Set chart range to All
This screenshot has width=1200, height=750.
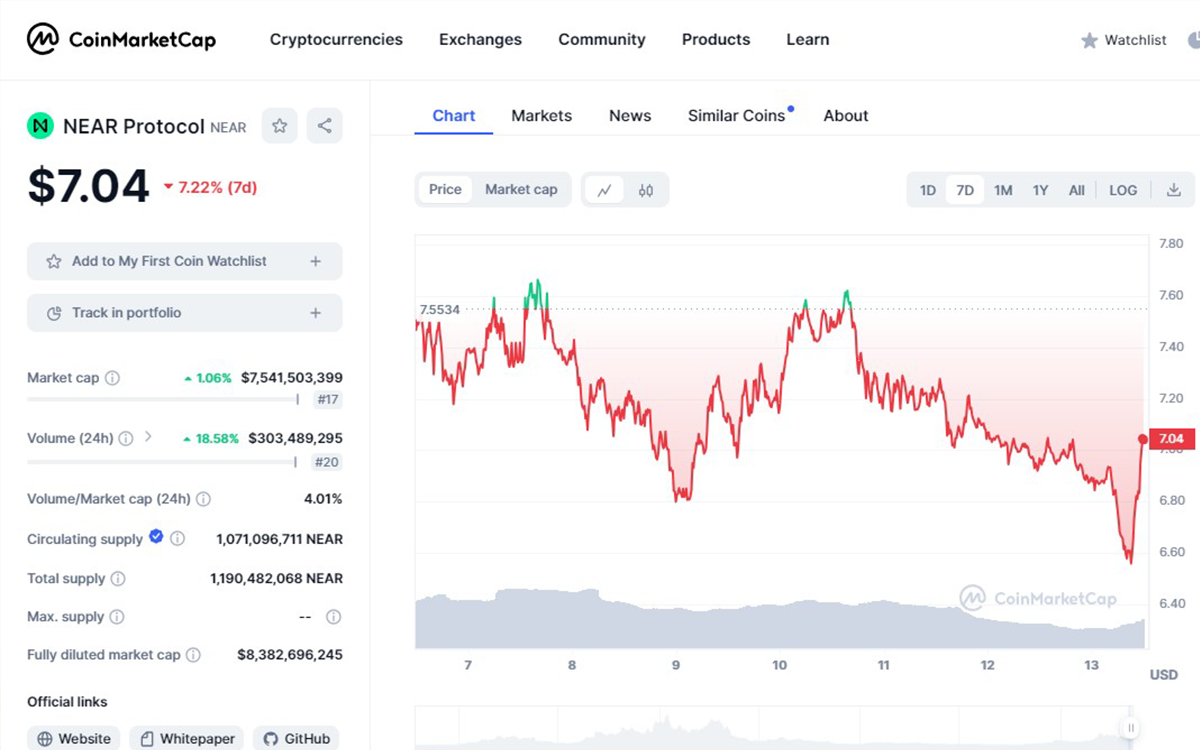click(x=1077, y=190)
